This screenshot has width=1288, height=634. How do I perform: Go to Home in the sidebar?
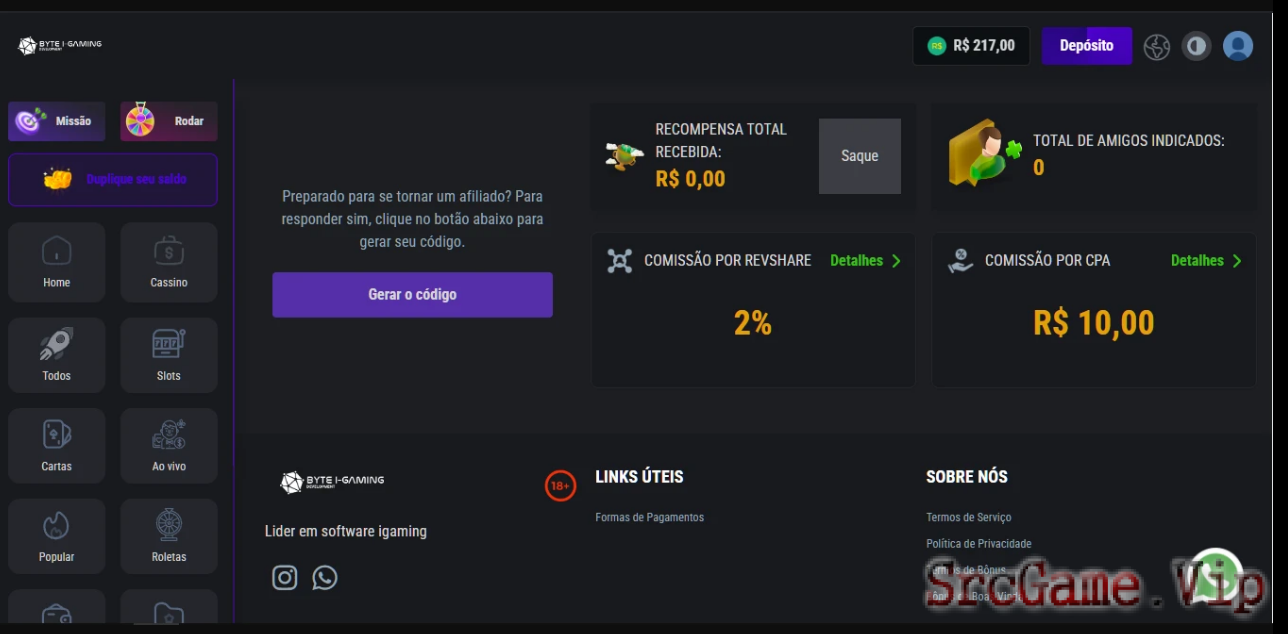(57, 262)
